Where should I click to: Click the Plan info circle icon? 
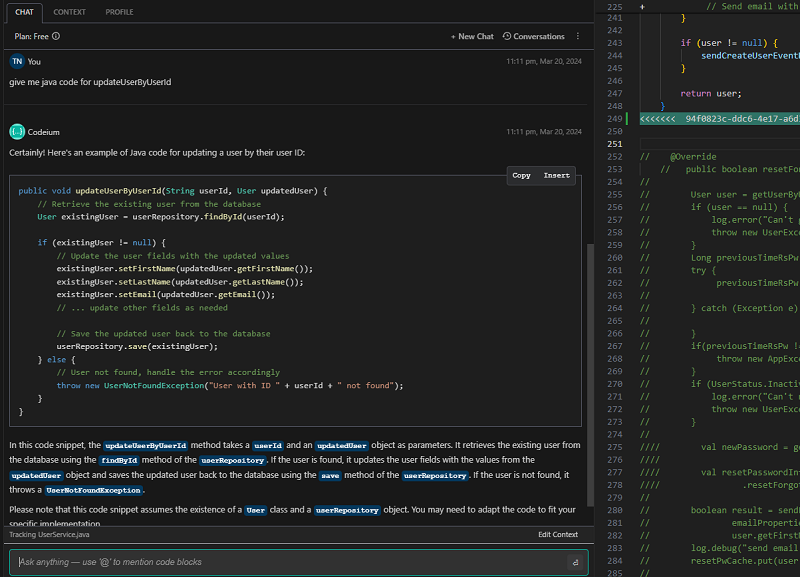point(56,36)
